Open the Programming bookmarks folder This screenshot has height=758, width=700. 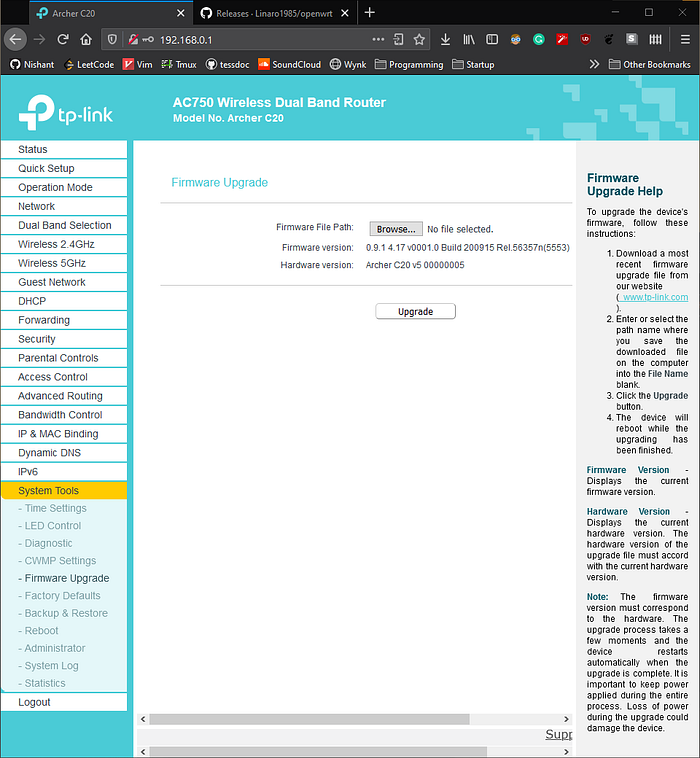pos(409,64)
